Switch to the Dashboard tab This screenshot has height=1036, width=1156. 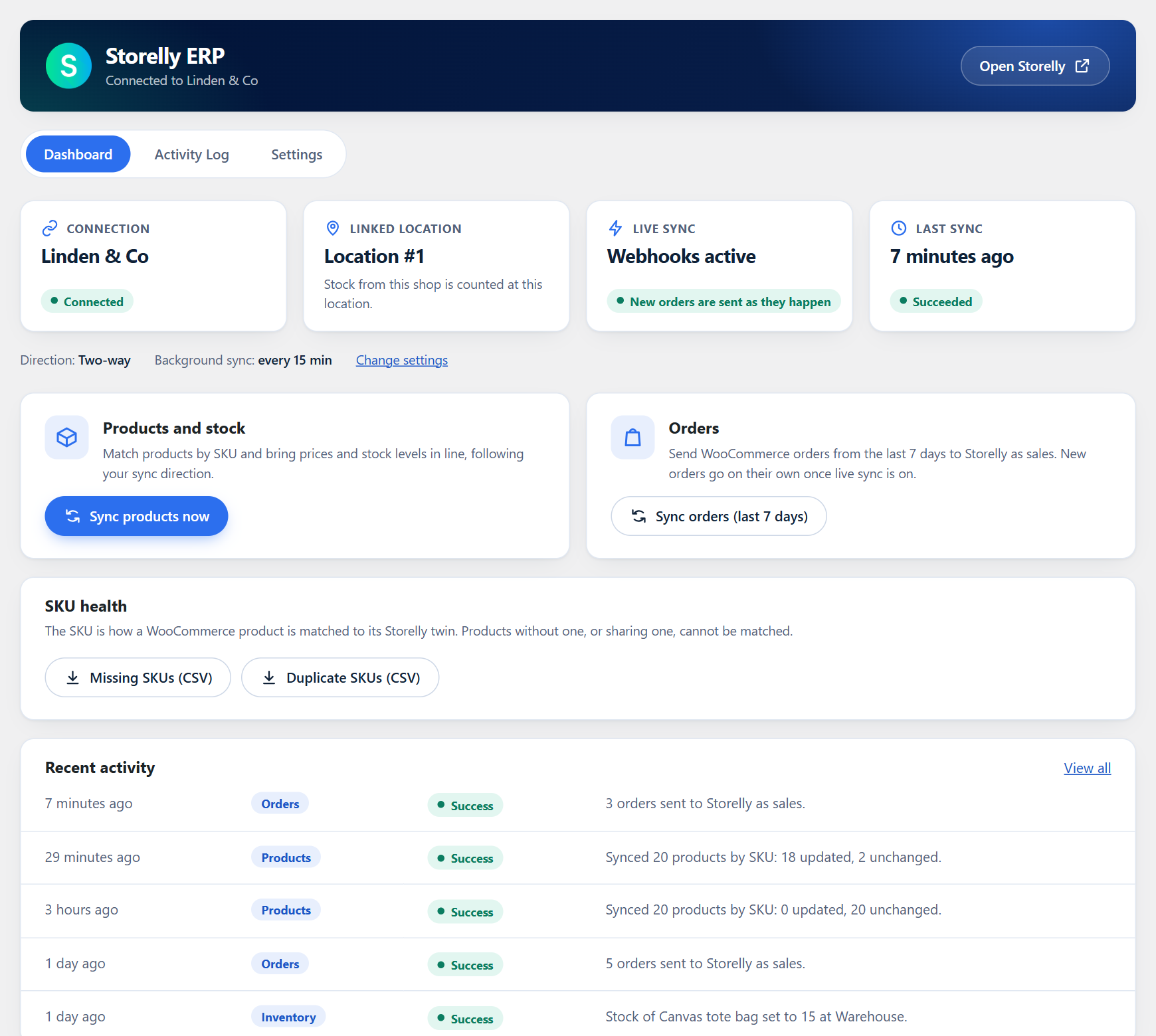pyautogui.click(x=78, y=154)
